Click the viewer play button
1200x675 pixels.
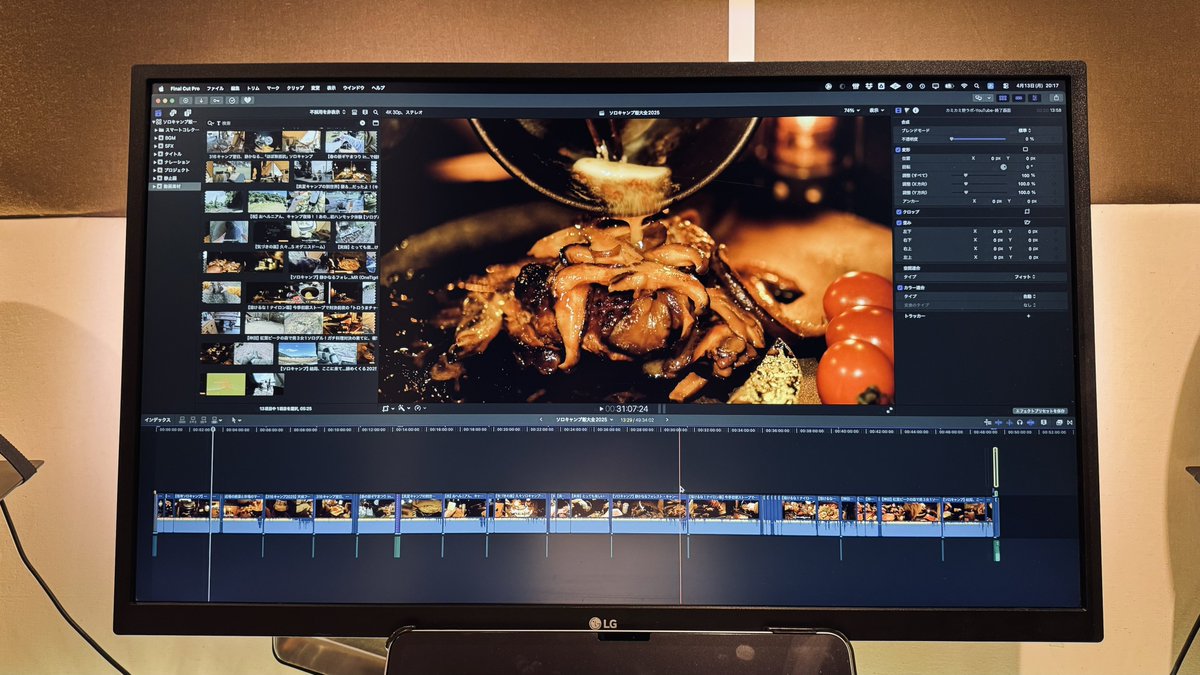pos(601,409)
